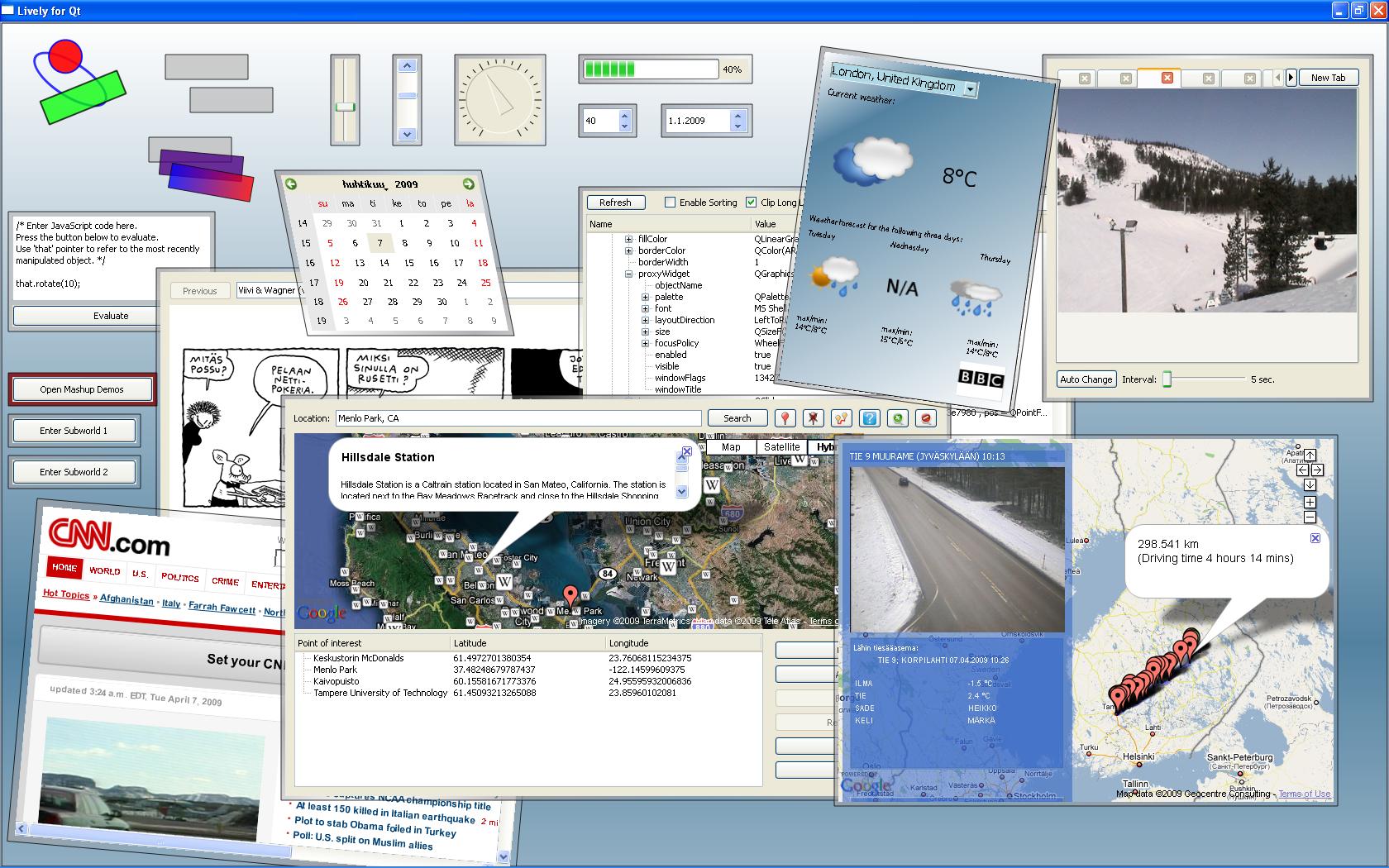Click the map Search button
Viewport: 1389px width, 868px height.
point(737,418)
